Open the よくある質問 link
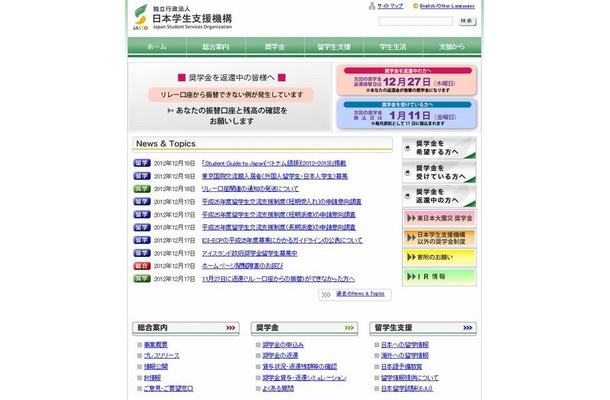 pos(278,388)
